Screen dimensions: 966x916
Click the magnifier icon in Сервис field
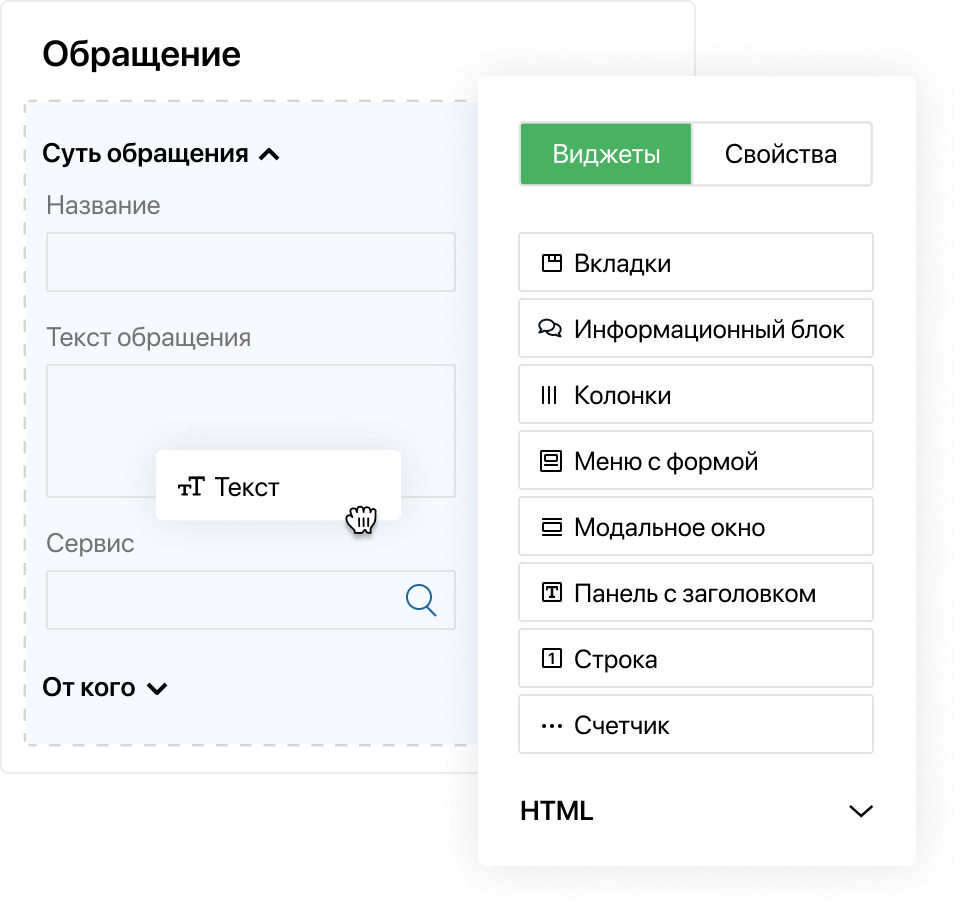tap(421, 599)
